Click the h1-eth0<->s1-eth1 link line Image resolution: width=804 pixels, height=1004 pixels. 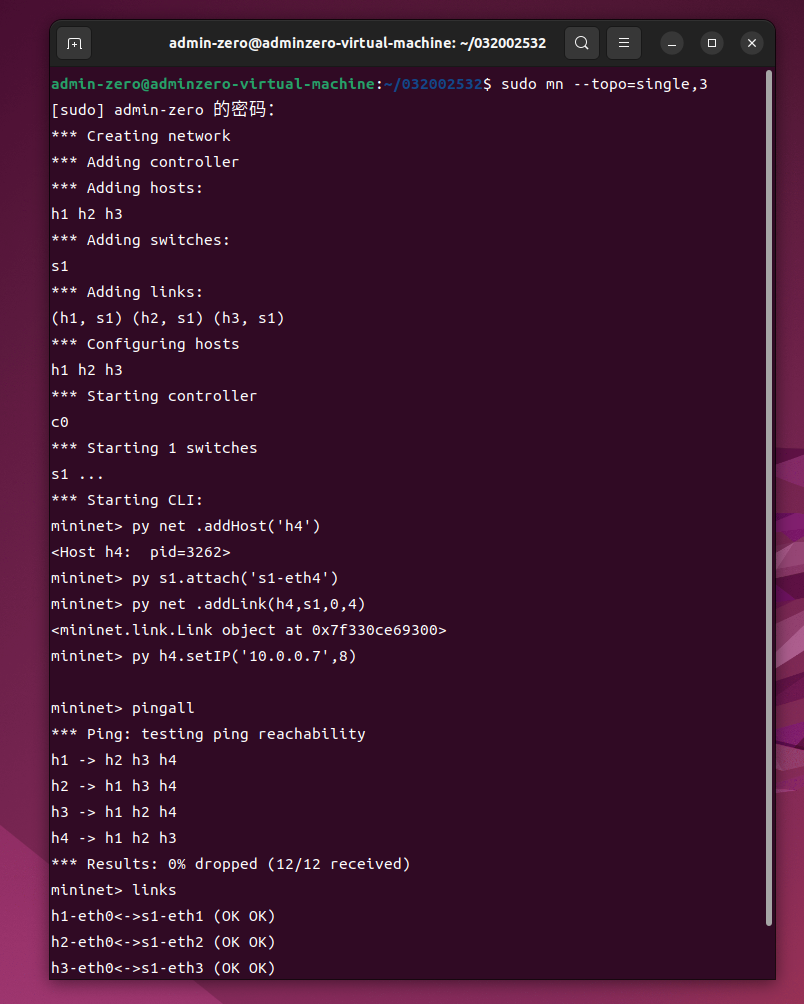pos(163,916)
